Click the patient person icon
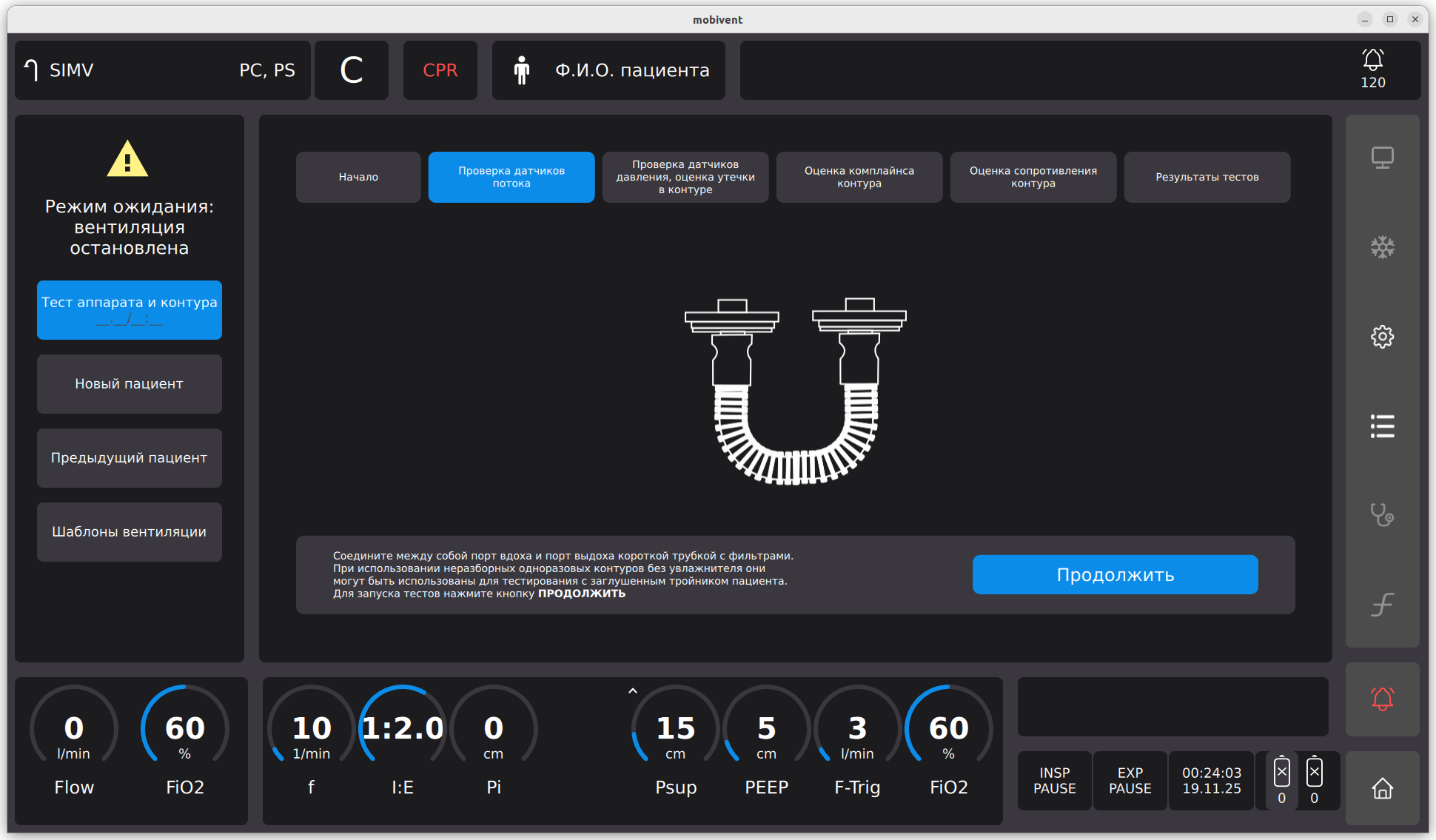The image size is (1436, 840). 522,70
